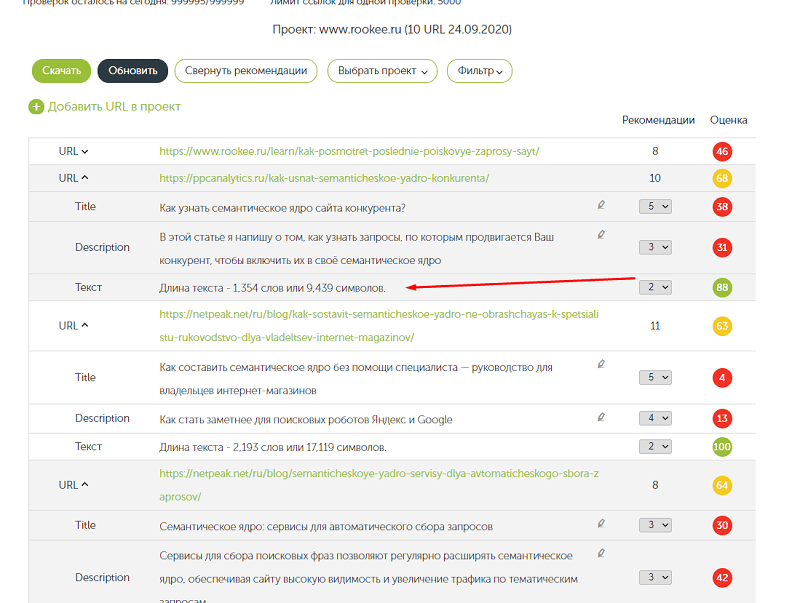Click 'Свернуть рекомендации' button
Viewport: 800px width, 603px height.
pos(246,71)
